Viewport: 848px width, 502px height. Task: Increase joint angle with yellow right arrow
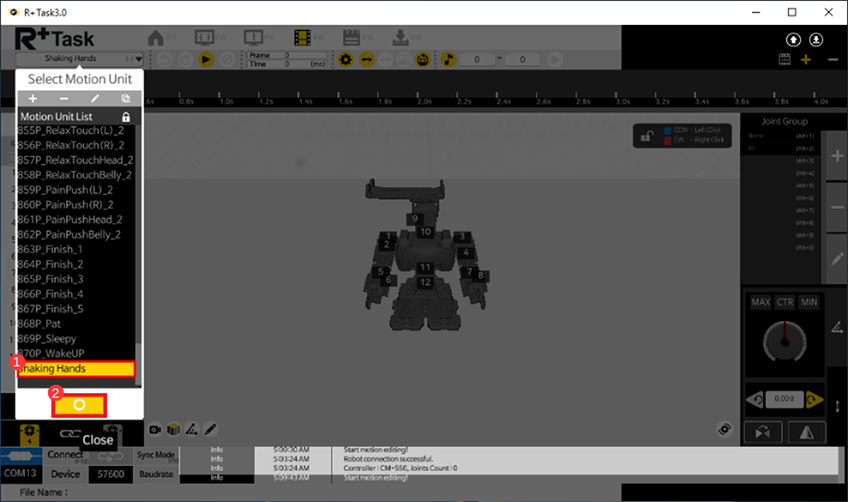pyautogui.click(x=817, y=401)
